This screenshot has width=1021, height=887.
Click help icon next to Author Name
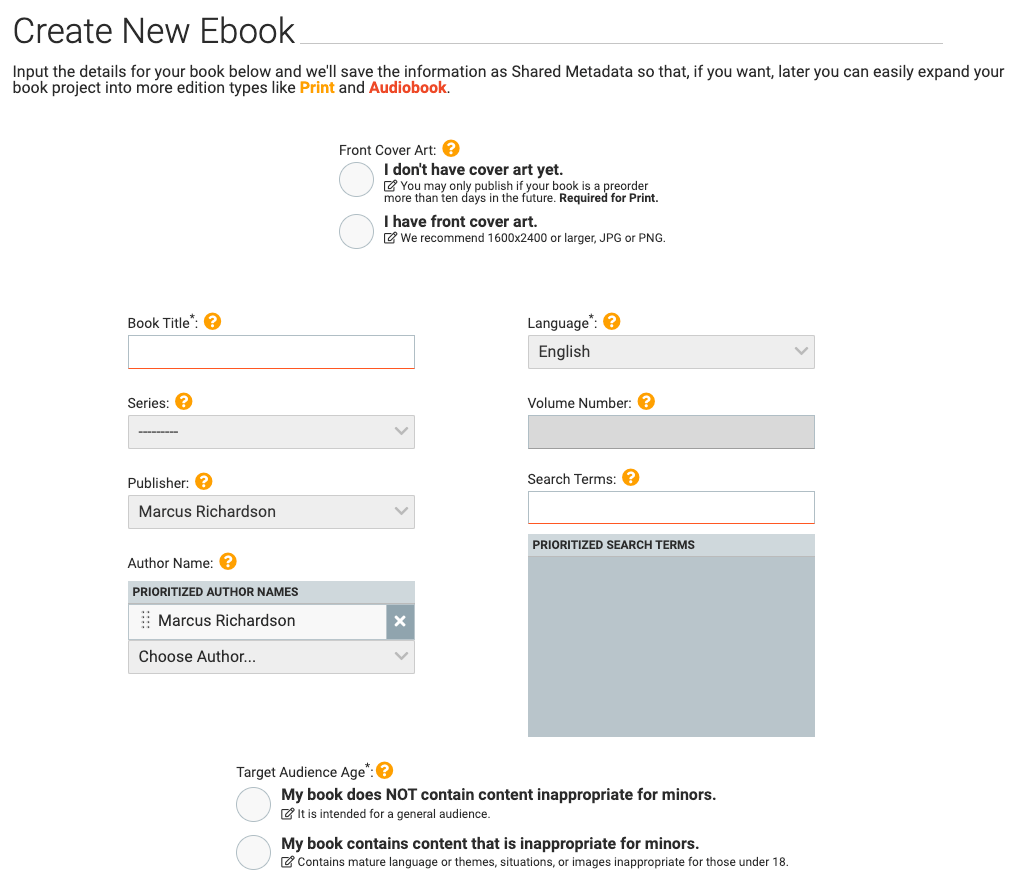(x=228, y=562)
